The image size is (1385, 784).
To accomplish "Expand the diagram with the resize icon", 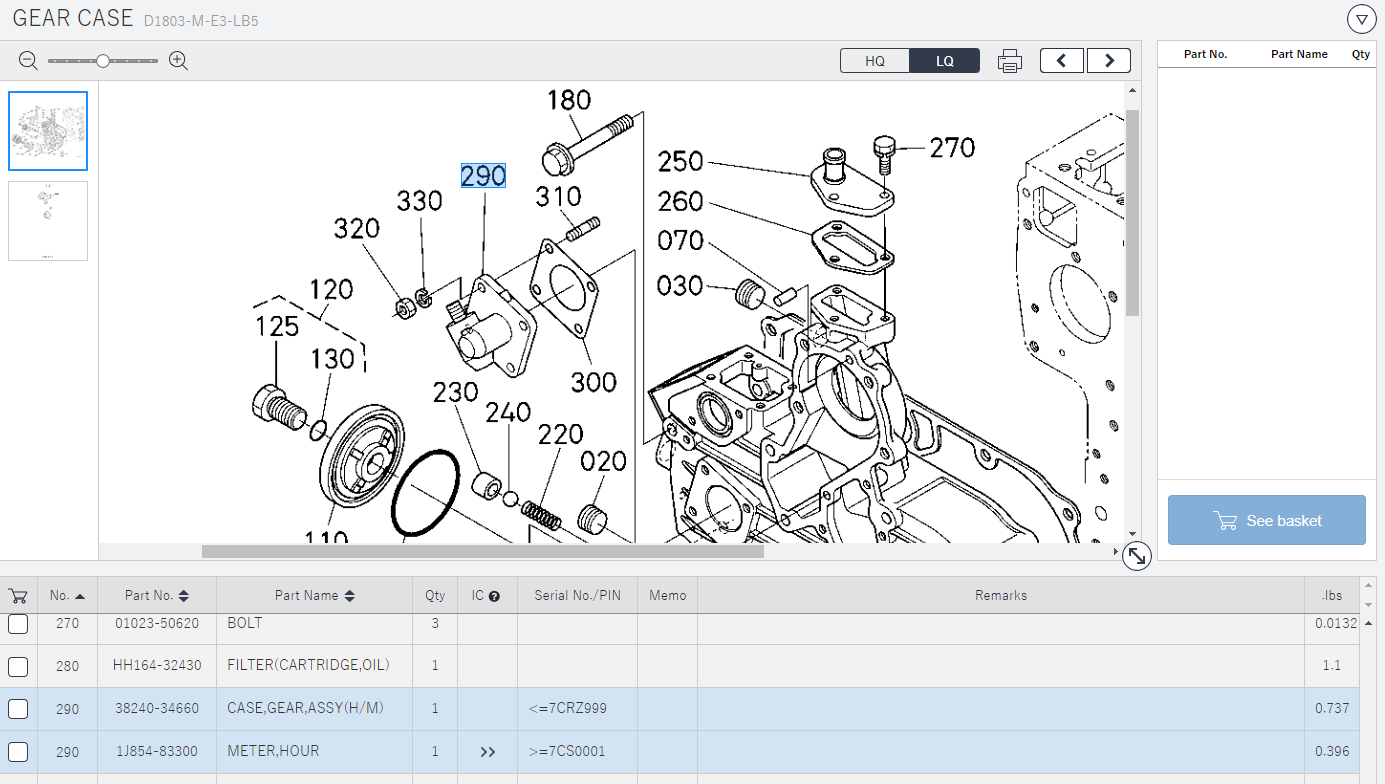I will 1136,557.
